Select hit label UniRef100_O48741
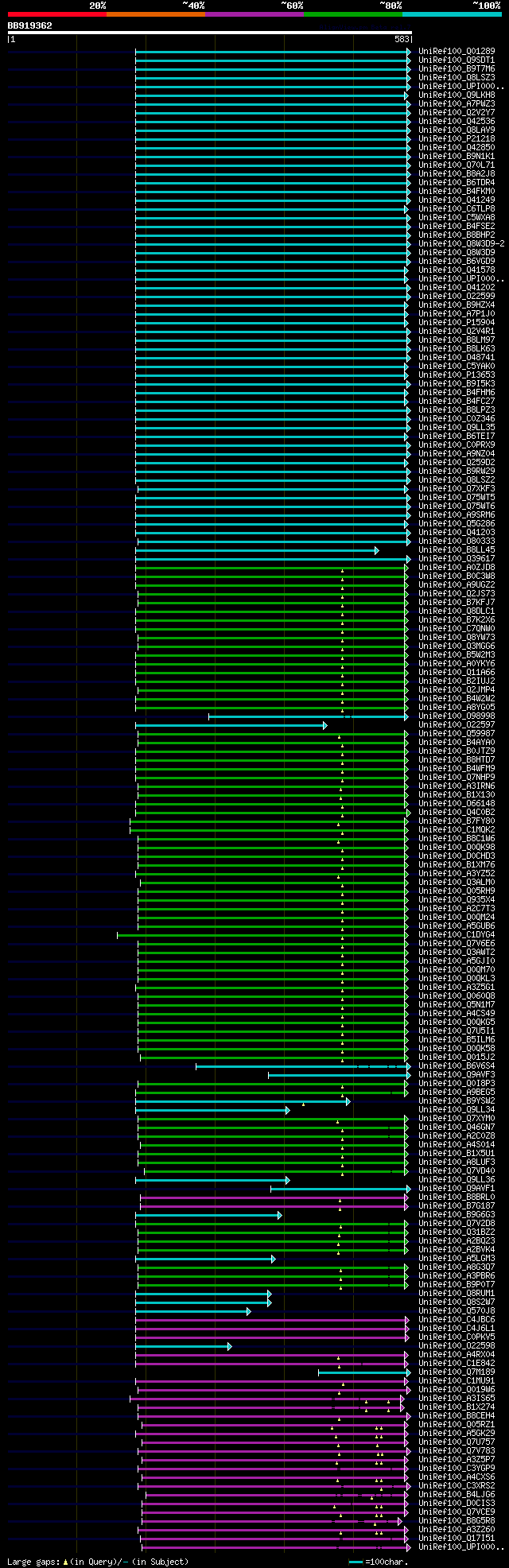Viewport: 509px width, 1568px height. (x=457, y=357)
